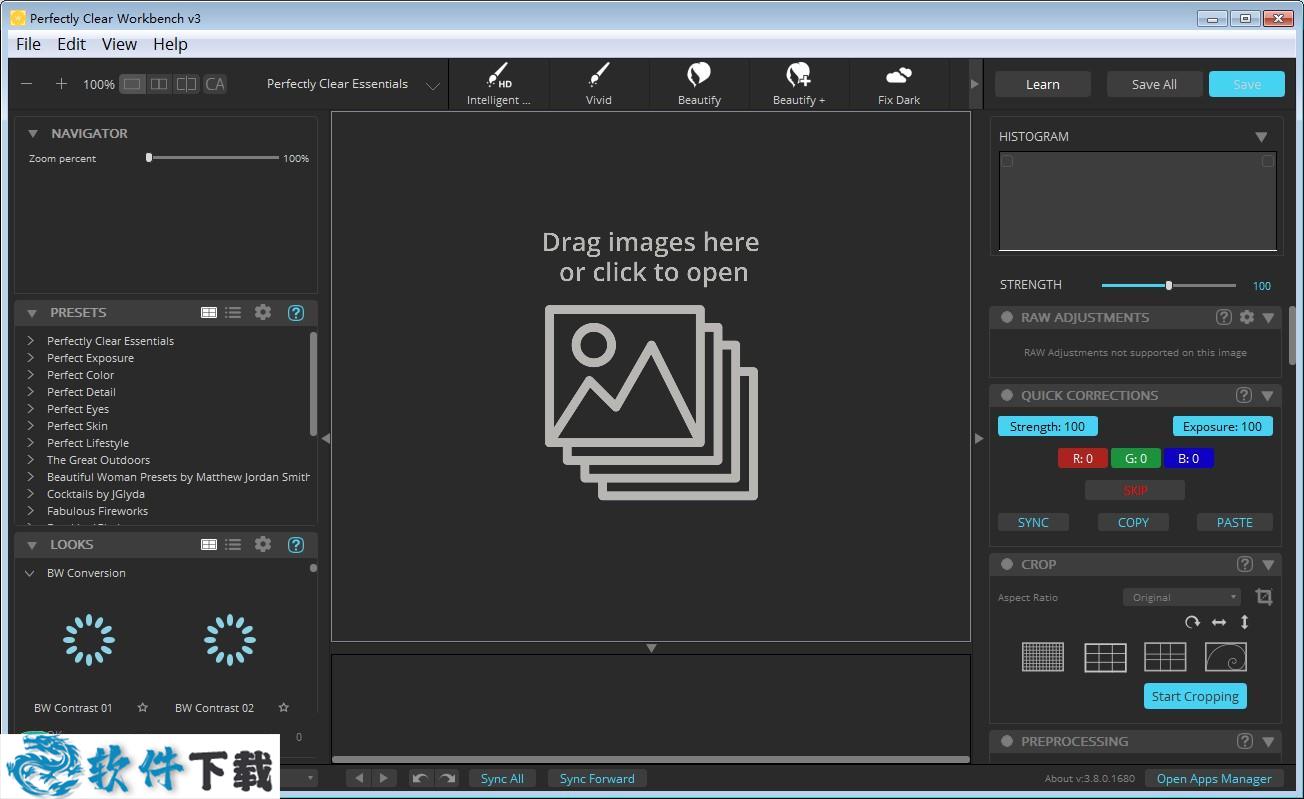Collapse the Presets panel

point(32,313)
